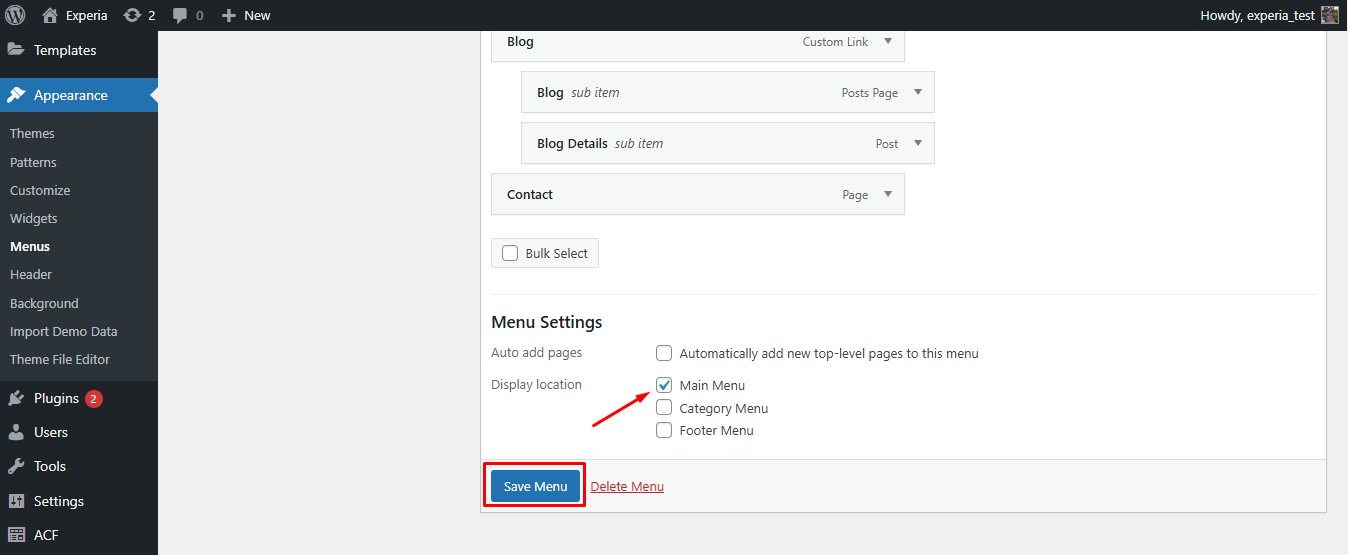Click the experia_test user avatar
The image size is (1348, 555).
click(1330, 15)
